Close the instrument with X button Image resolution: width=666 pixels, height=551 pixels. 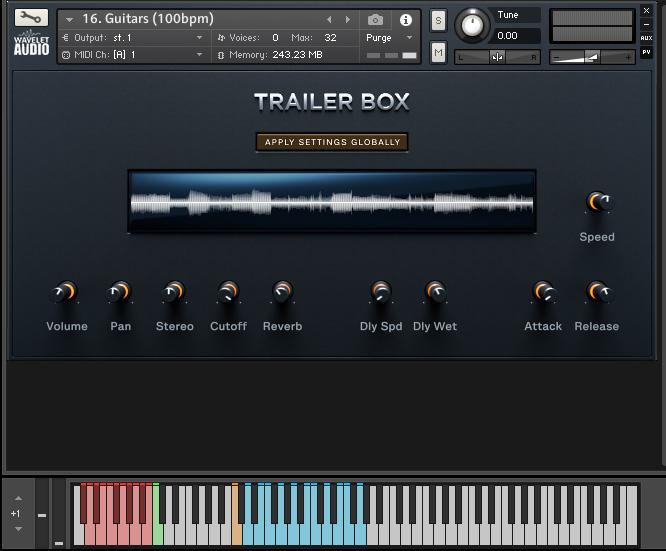pos(646,11)
